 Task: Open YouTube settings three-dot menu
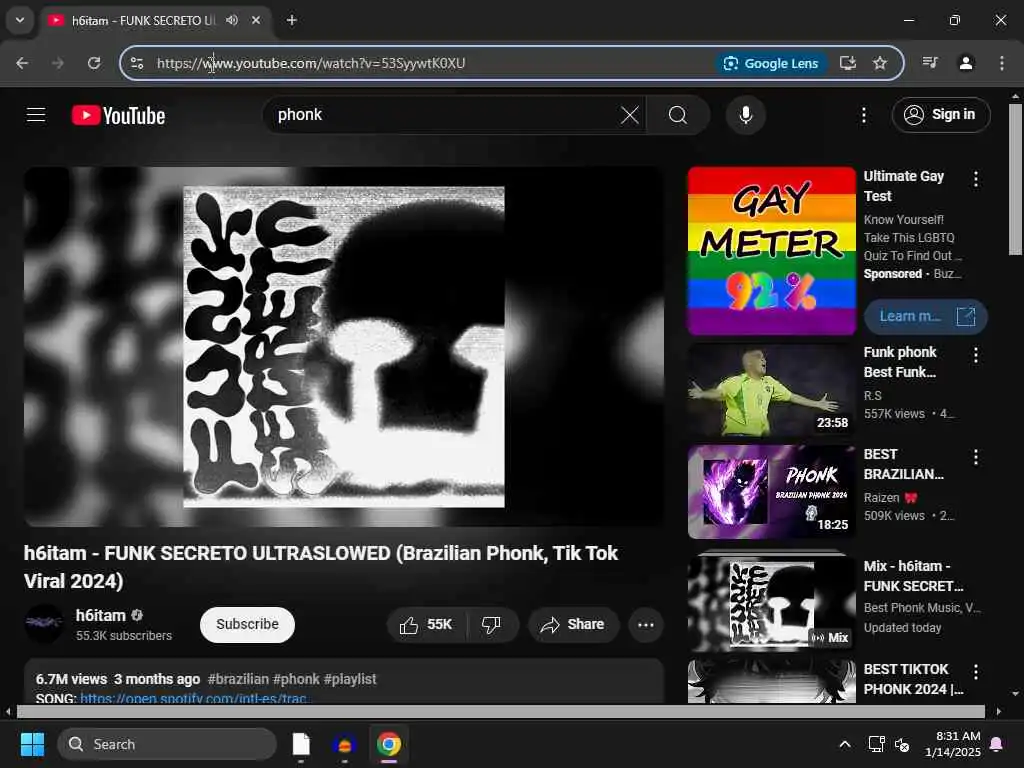pos(863,116)
